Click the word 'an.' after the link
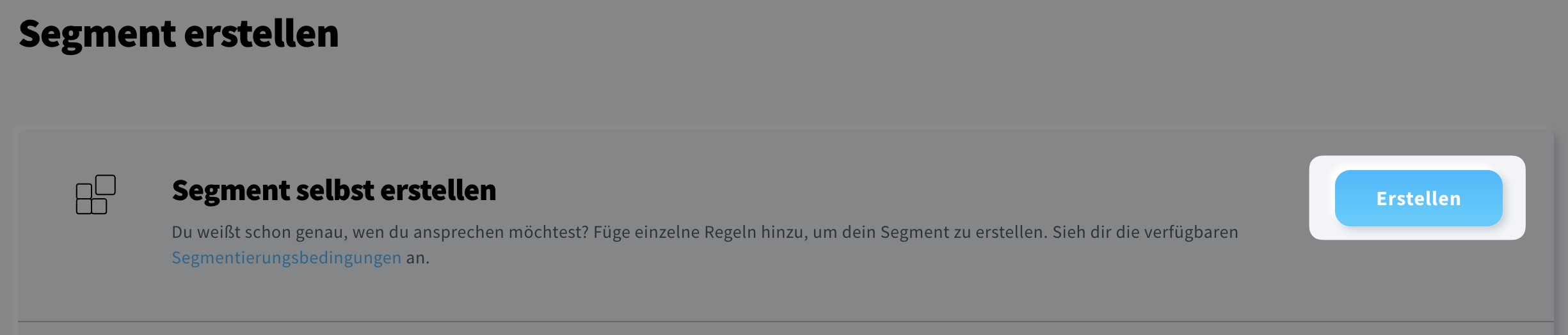This screenshot has height=335, width=1568. 418,258
